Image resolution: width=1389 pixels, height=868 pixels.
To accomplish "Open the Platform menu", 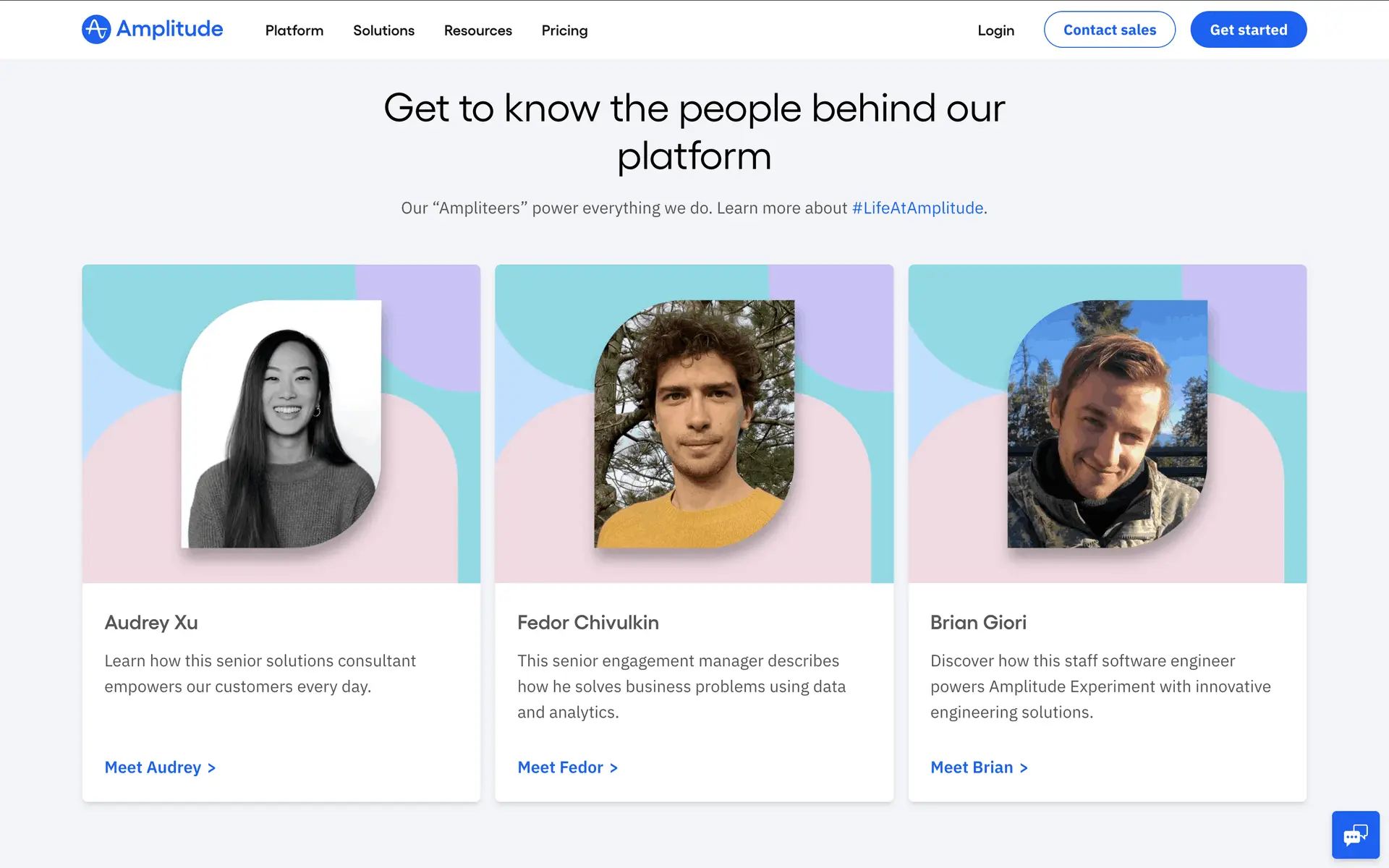I will pyautogui.click(x=294, y=30).
